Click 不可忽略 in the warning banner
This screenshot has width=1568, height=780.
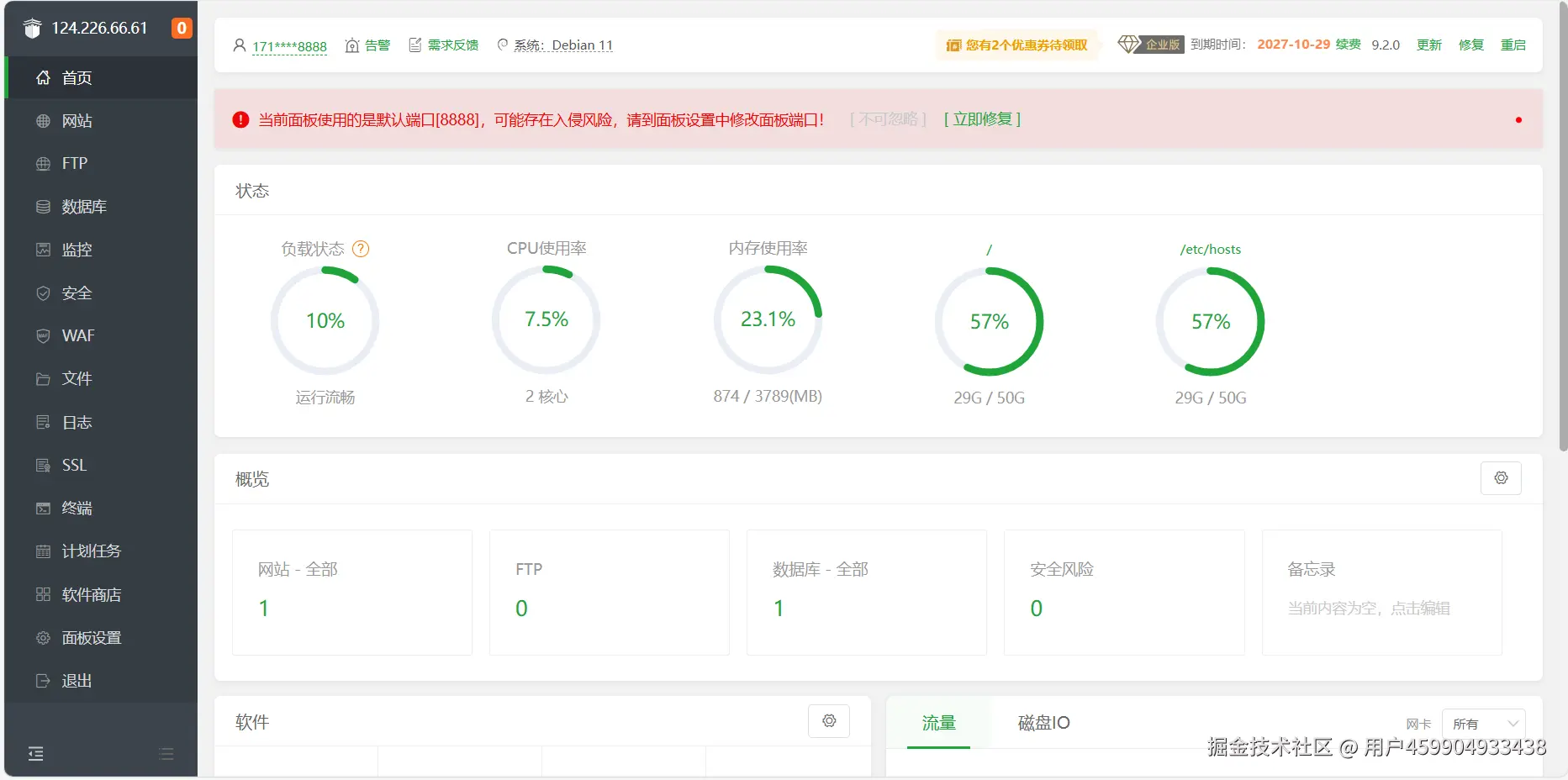888,119
